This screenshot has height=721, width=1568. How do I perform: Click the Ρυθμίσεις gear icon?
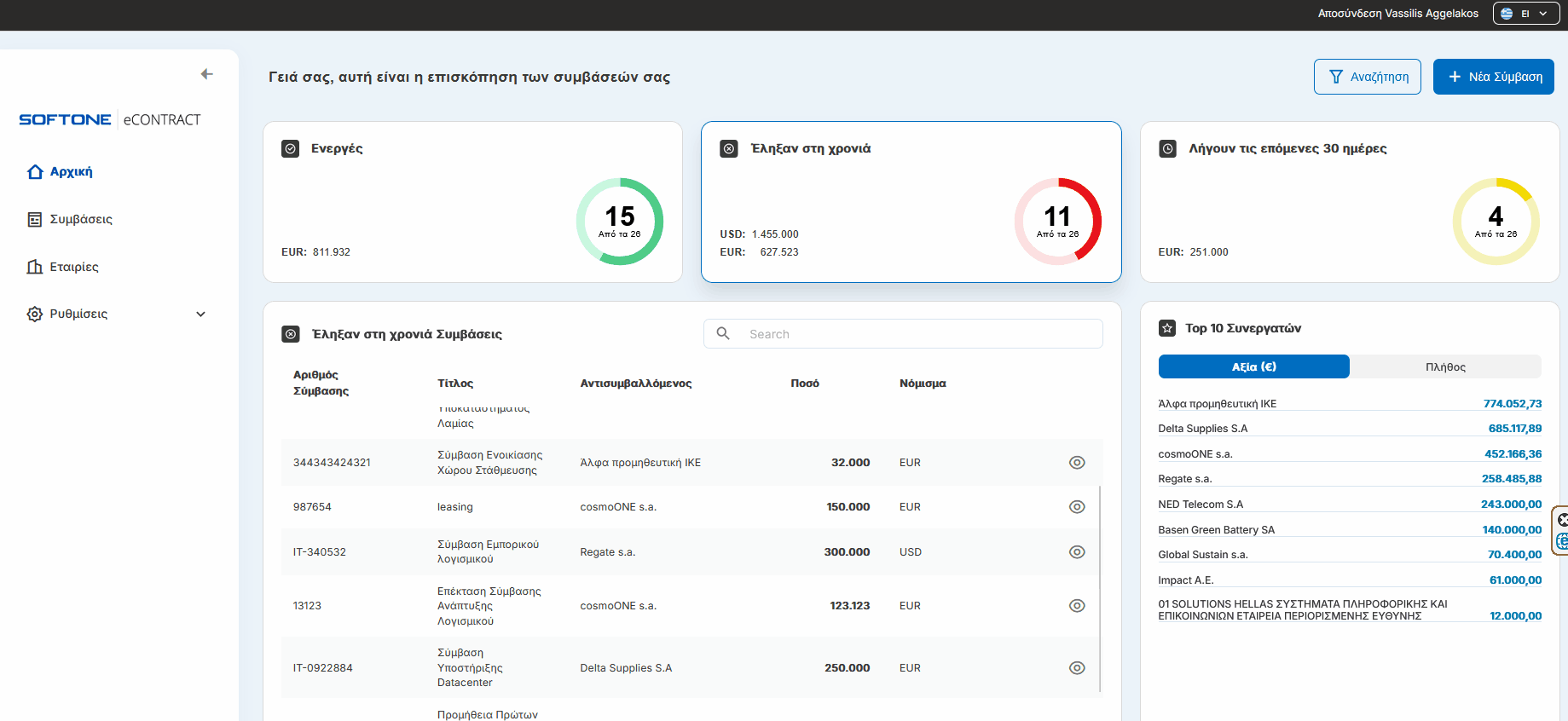[x=35, y=314]
